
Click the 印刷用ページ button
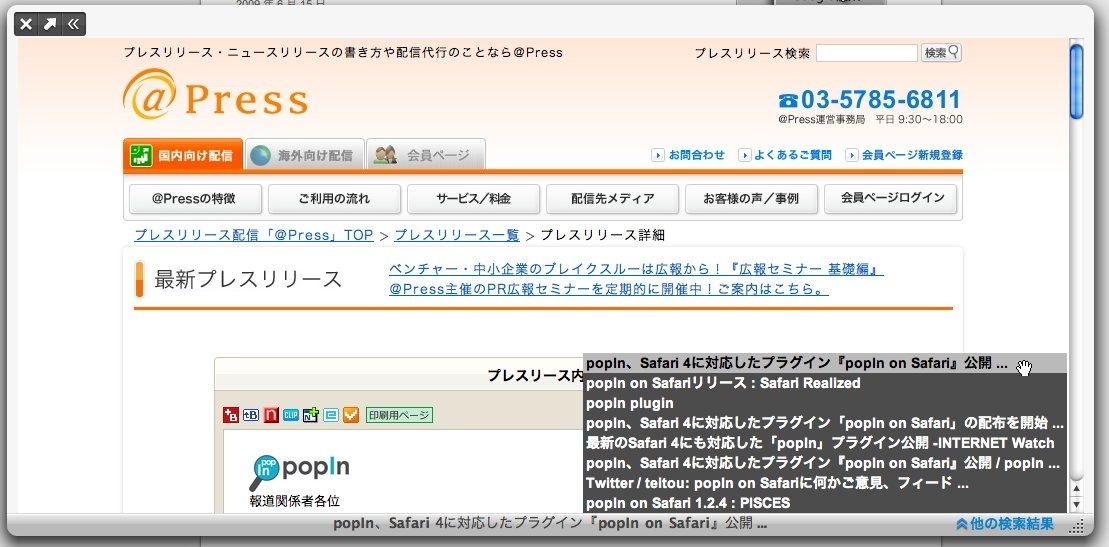[399, 415]
